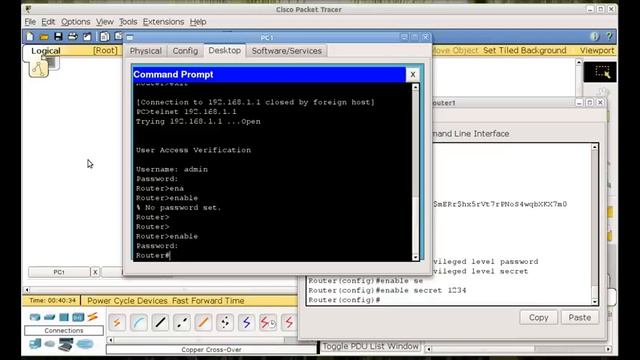Click Paste button in Router1 window
The height and width of the screenshot is (360, 640).
point(580,317)
